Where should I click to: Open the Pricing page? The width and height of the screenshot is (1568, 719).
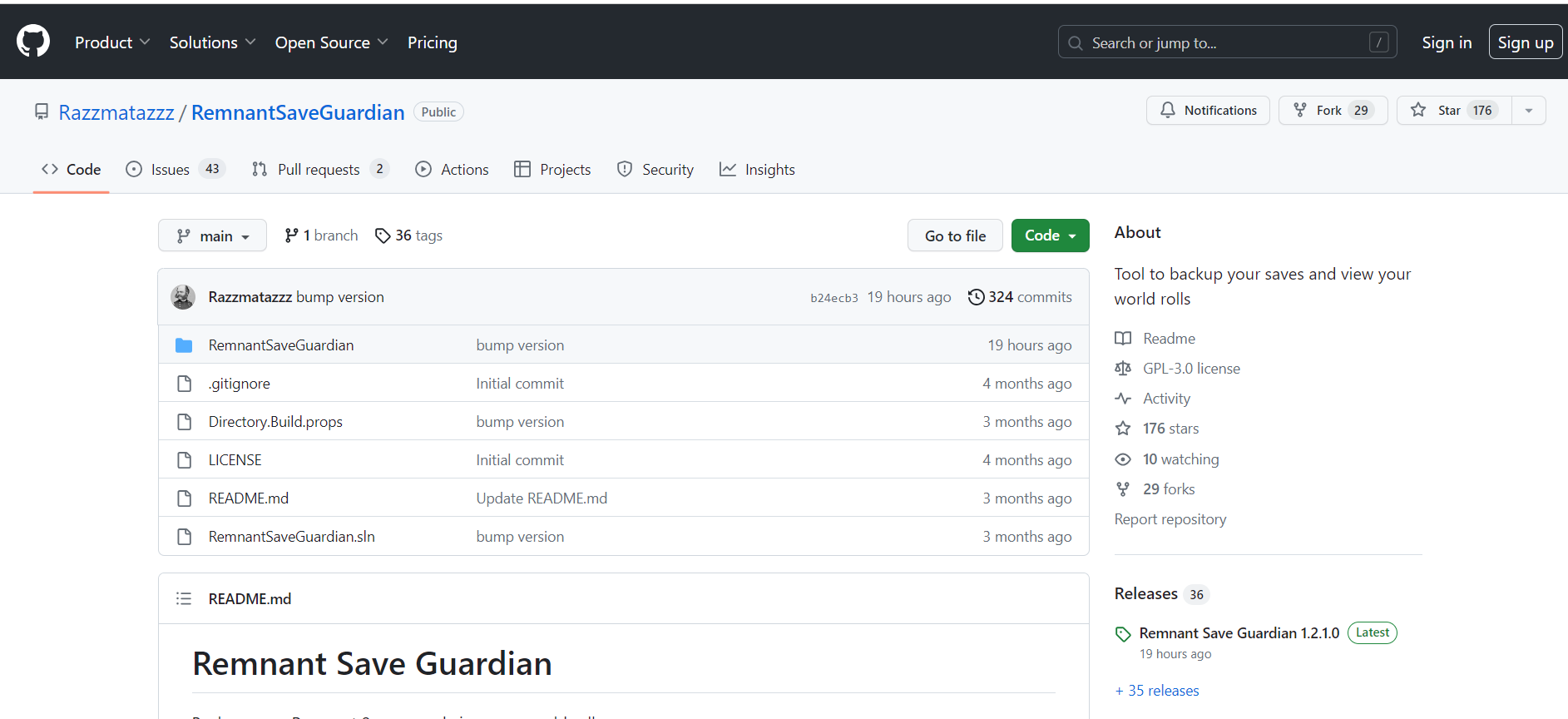tap(433, 42)
